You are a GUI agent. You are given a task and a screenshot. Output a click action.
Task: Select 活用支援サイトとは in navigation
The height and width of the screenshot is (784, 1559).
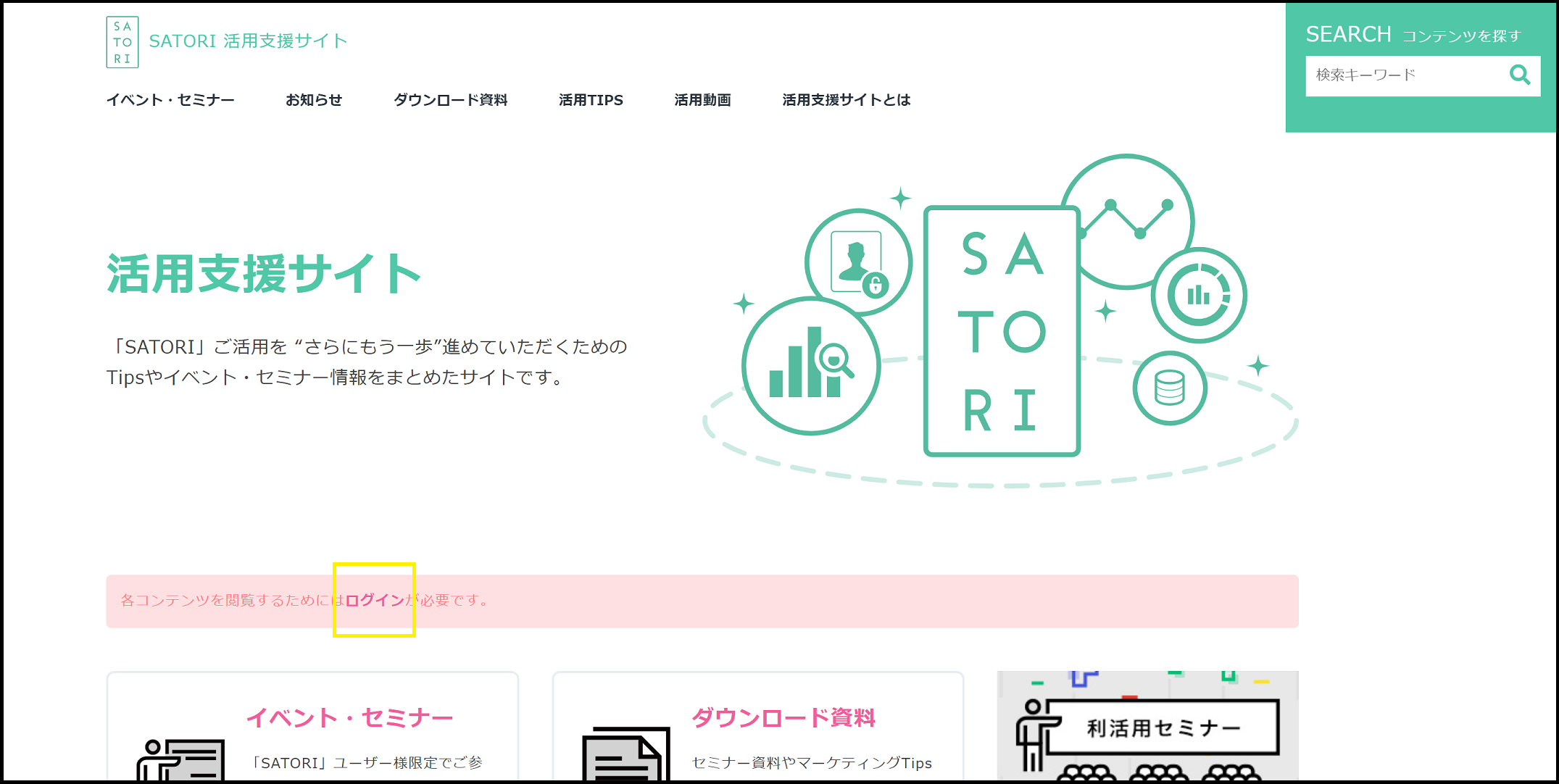[846, 100]
